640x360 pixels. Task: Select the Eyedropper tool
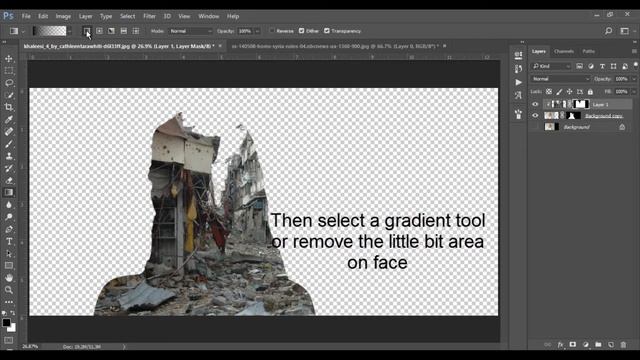point(9,120)
